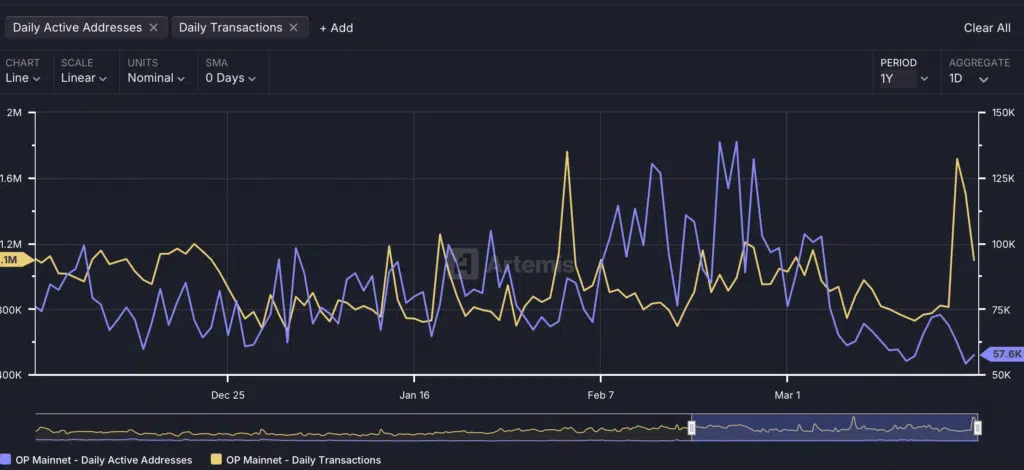Click left handle of range selector

pyautogui.click(x=692, y=428)
